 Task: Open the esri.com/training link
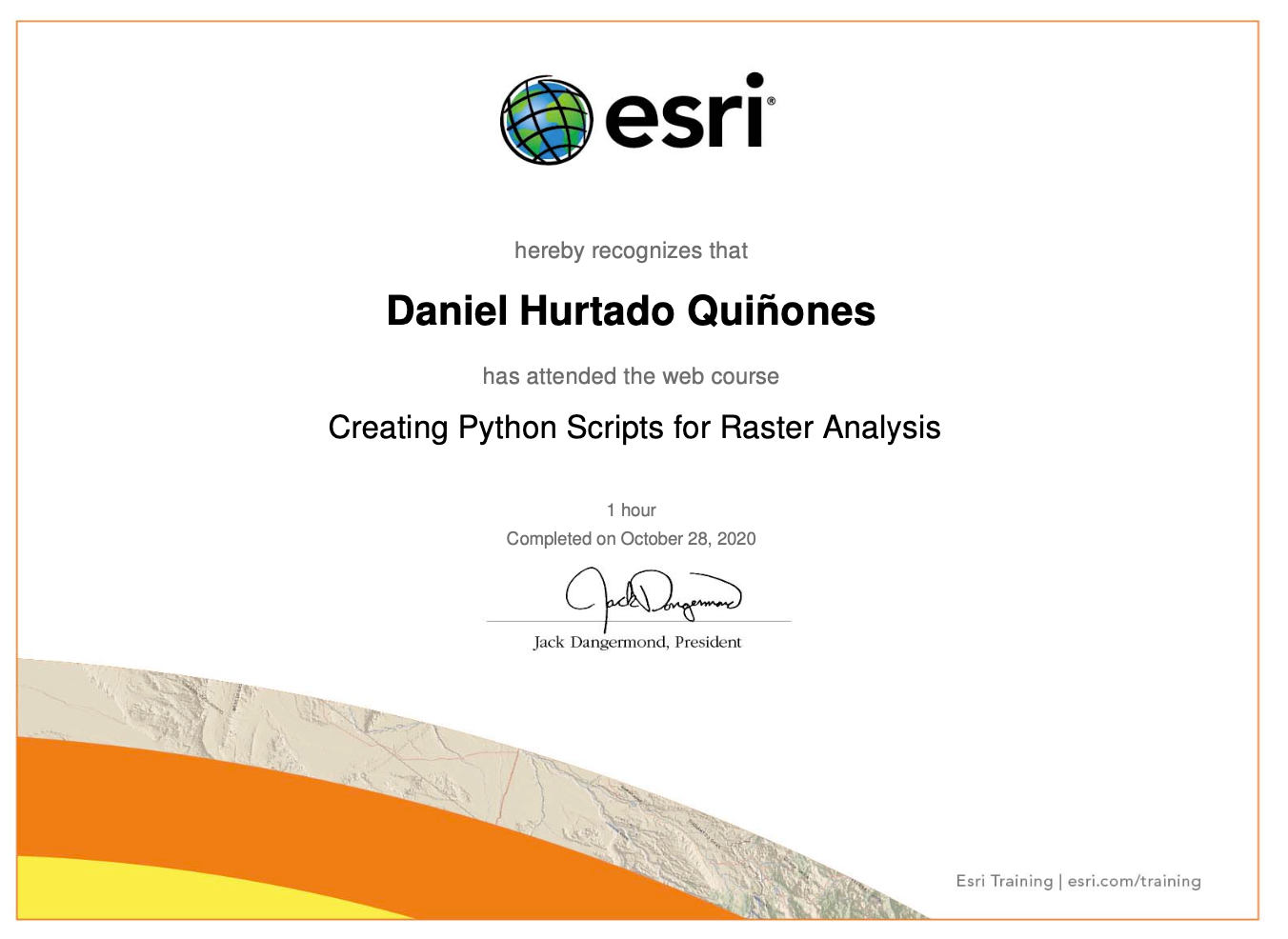point(1134,881)
